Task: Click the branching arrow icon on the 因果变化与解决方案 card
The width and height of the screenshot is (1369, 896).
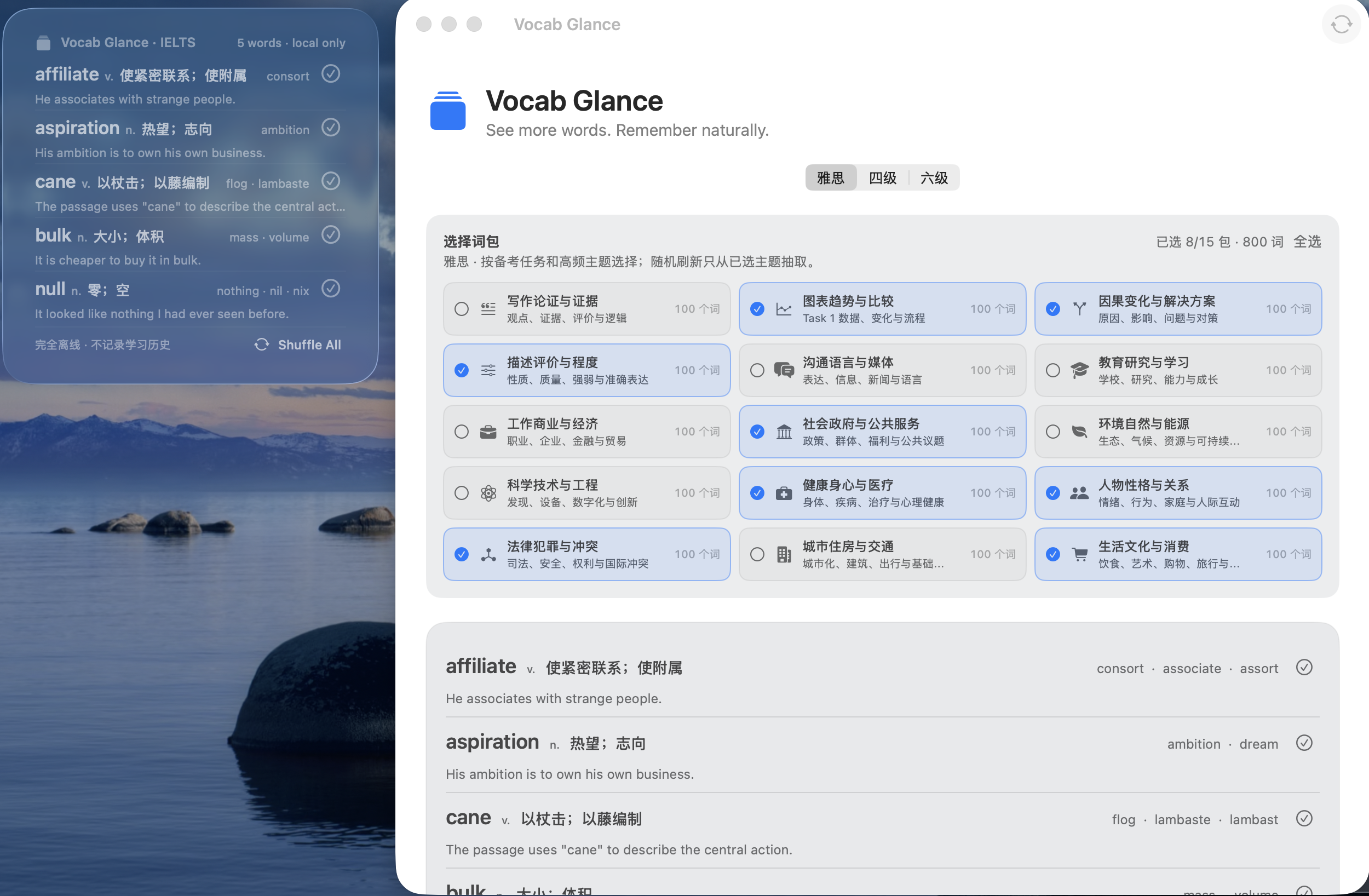Action: point(1079,309)
